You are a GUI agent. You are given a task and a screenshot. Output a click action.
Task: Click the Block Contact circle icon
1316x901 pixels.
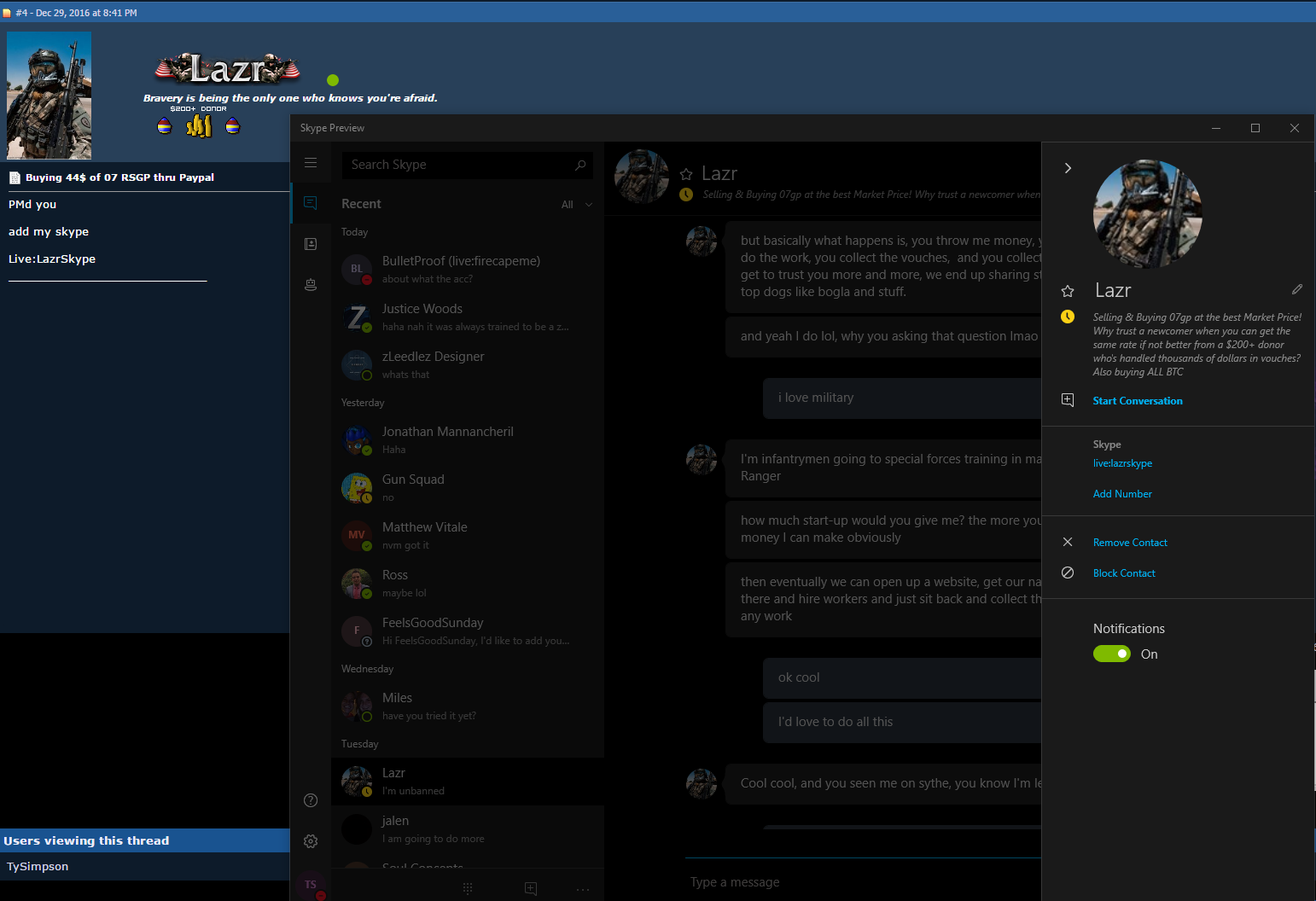click(1068, 573)
